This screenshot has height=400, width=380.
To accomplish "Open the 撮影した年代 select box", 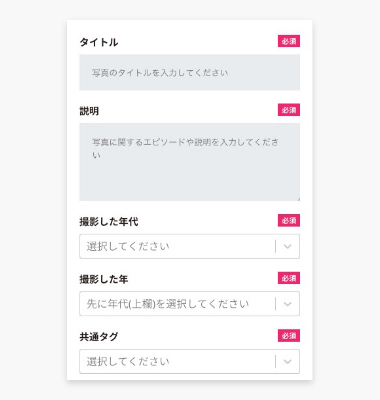I will click(x=189, y=246).
